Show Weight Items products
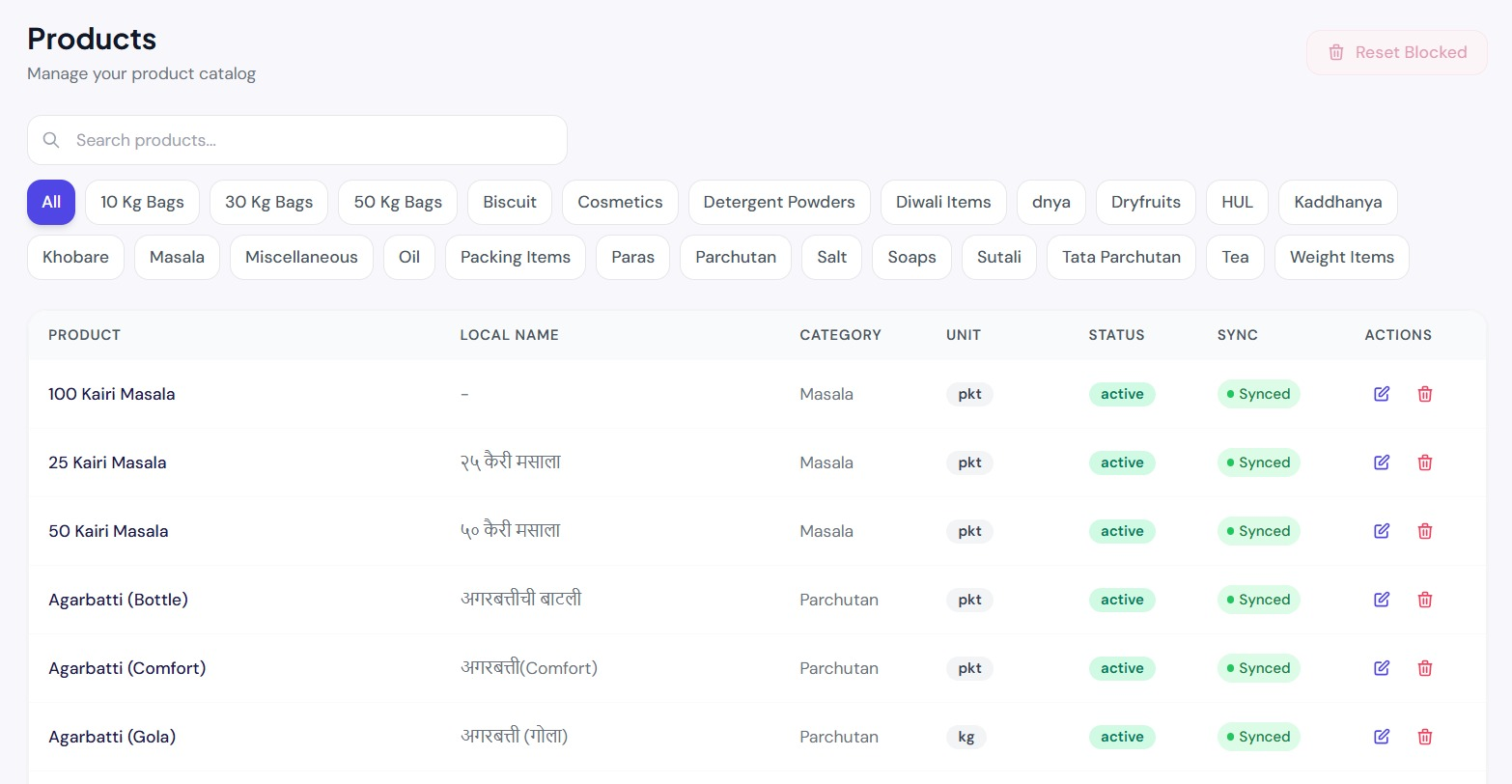1512x784 pixels. pos(1342,257)
